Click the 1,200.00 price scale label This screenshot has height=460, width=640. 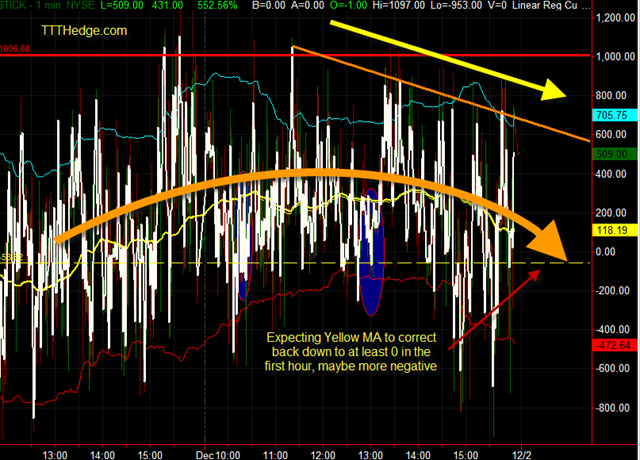click(x=616, y=18)
